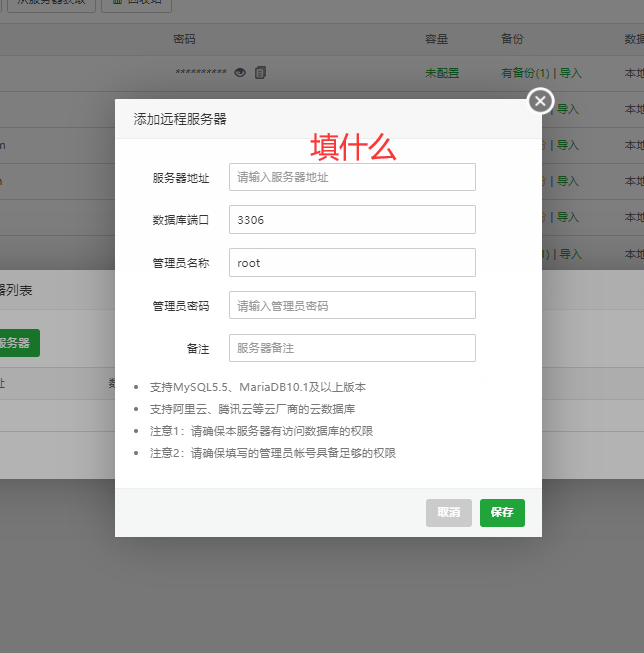Click the masked password asterisks text

coord(201,72)
